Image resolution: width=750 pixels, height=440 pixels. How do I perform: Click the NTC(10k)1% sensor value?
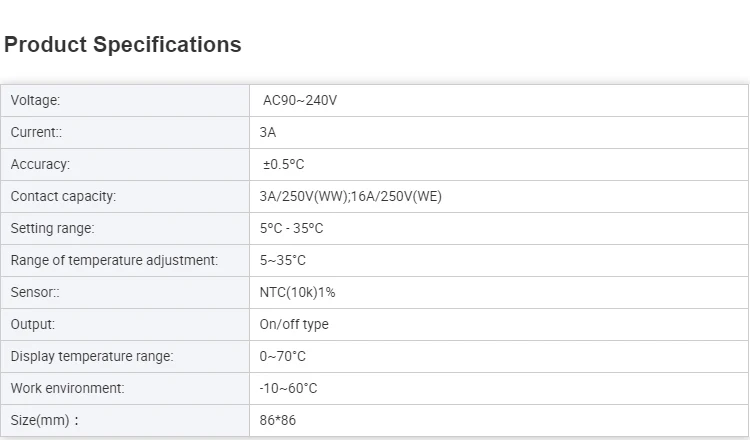pyautogui.click(x=298, y=292)
